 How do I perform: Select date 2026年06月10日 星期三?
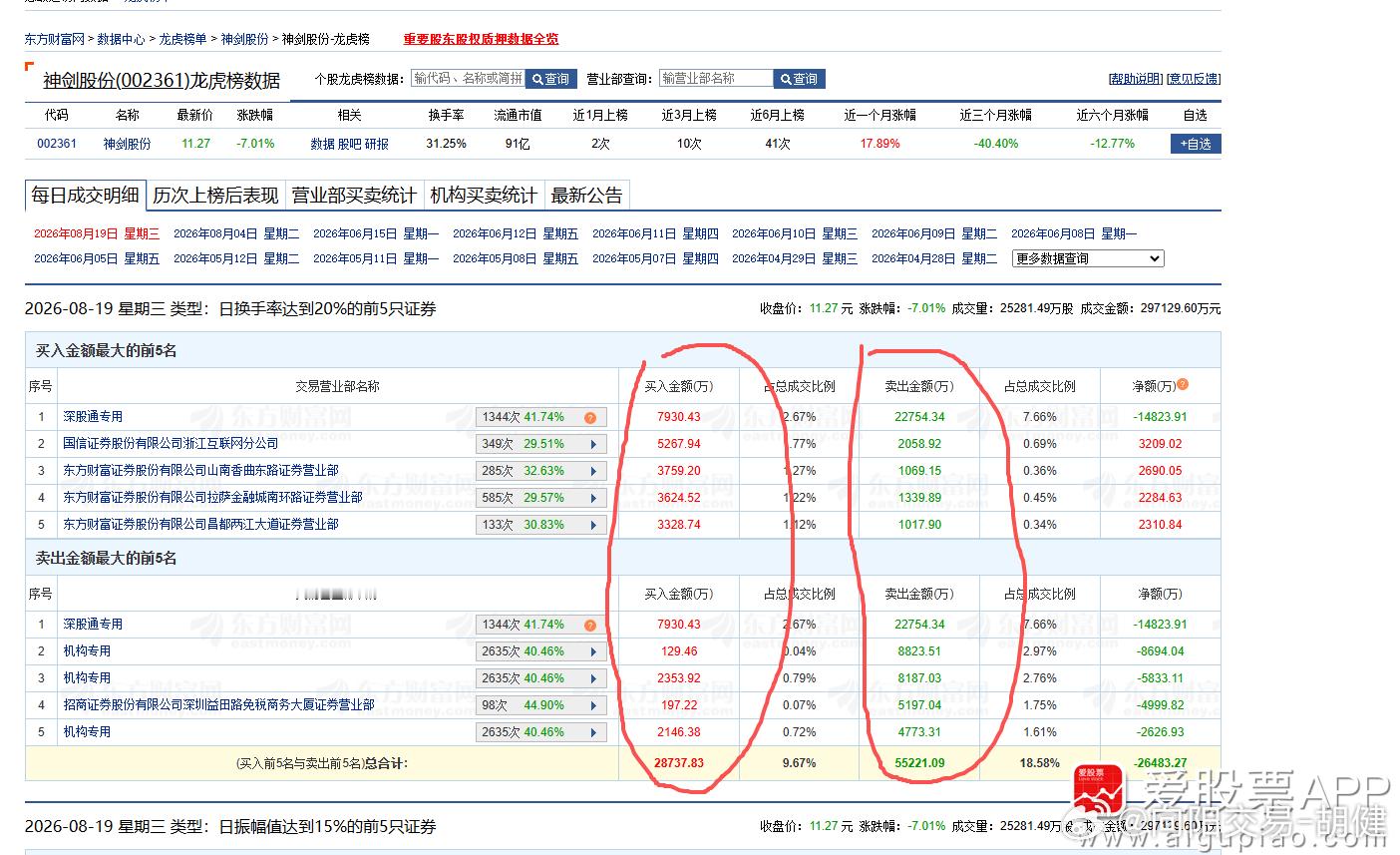coord(795,233)
